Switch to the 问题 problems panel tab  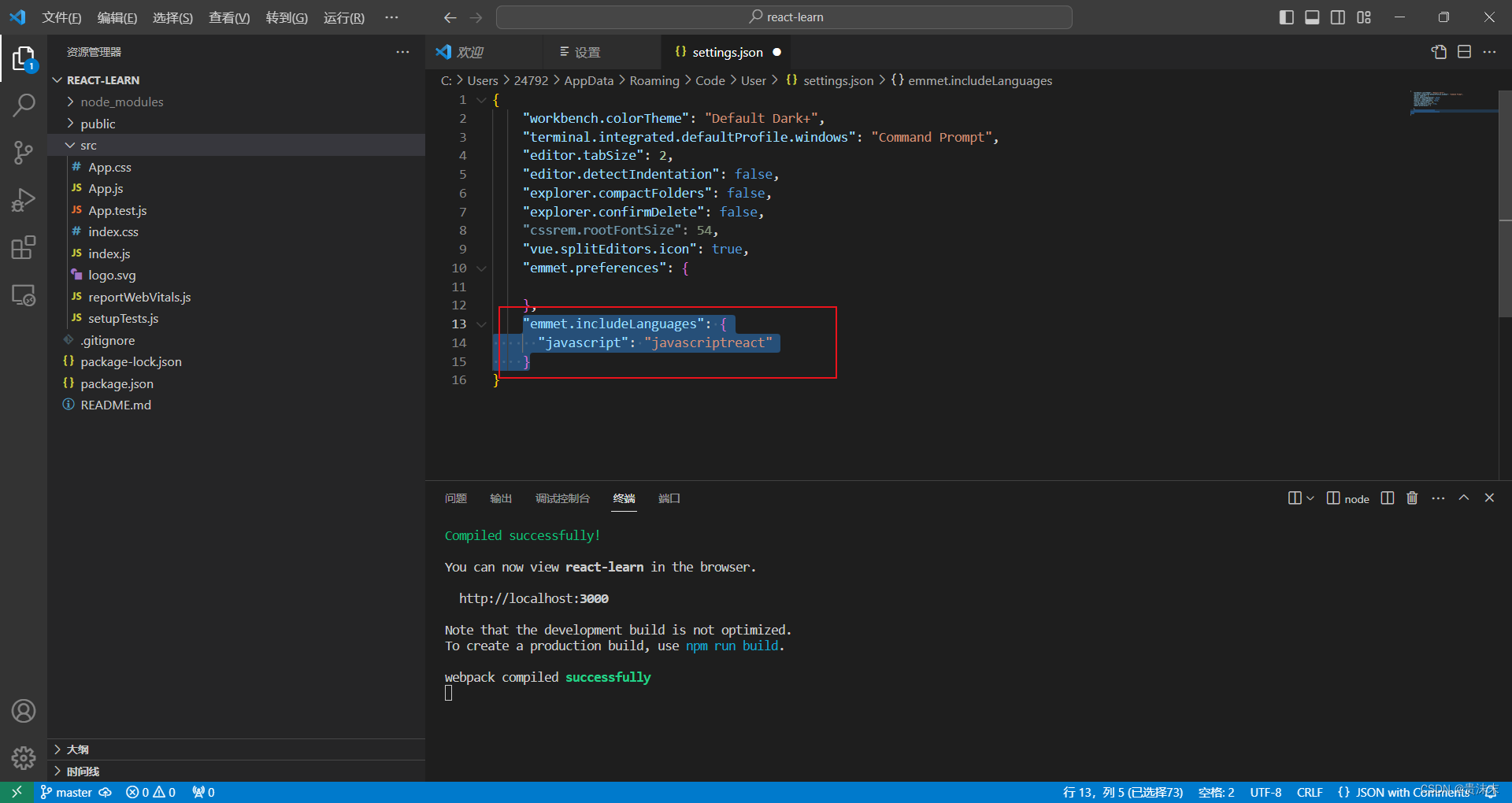pos(456,498)
